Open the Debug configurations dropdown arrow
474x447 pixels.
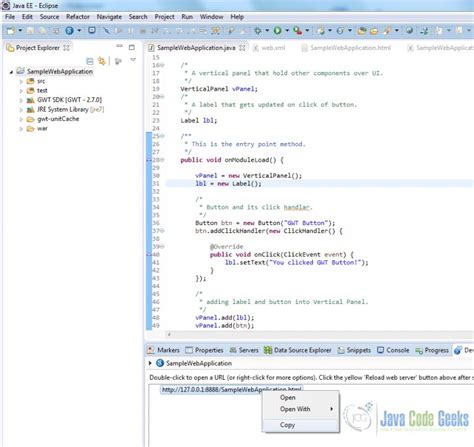pos(267,31)
